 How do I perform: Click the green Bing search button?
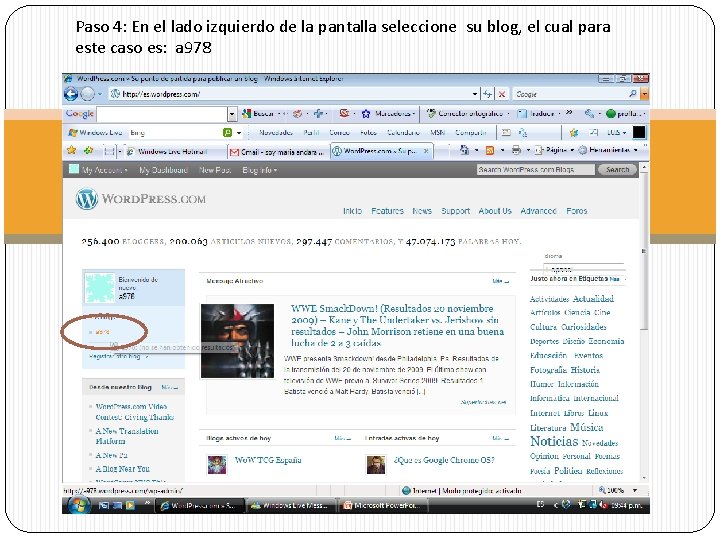227,133
